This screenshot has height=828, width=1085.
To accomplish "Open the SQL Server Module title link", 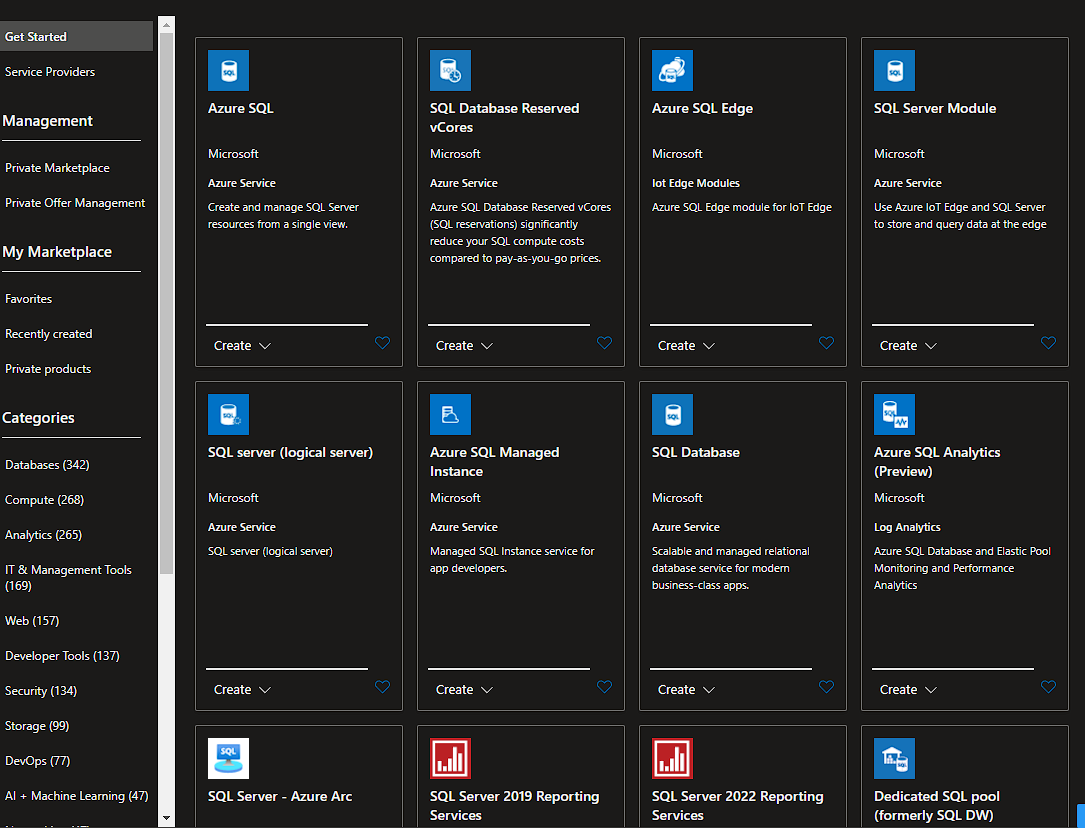I will pyautogui.click(x=935, y=109).
